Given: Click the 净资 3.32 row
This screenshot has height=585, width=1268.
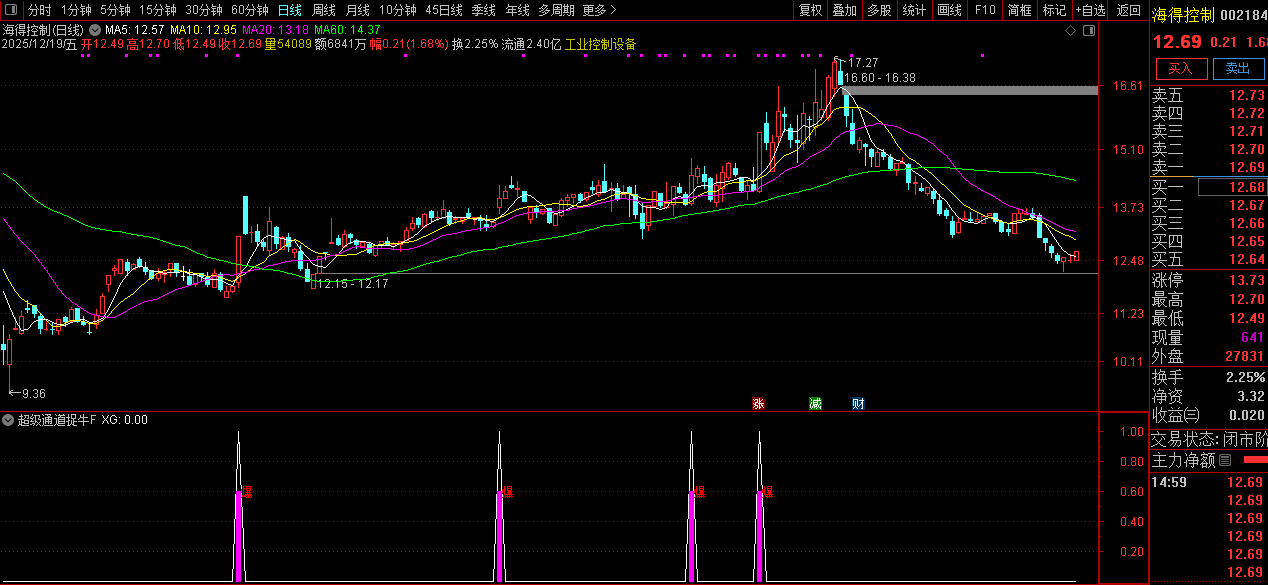Looking at the screenshot, I should 1208,396.
